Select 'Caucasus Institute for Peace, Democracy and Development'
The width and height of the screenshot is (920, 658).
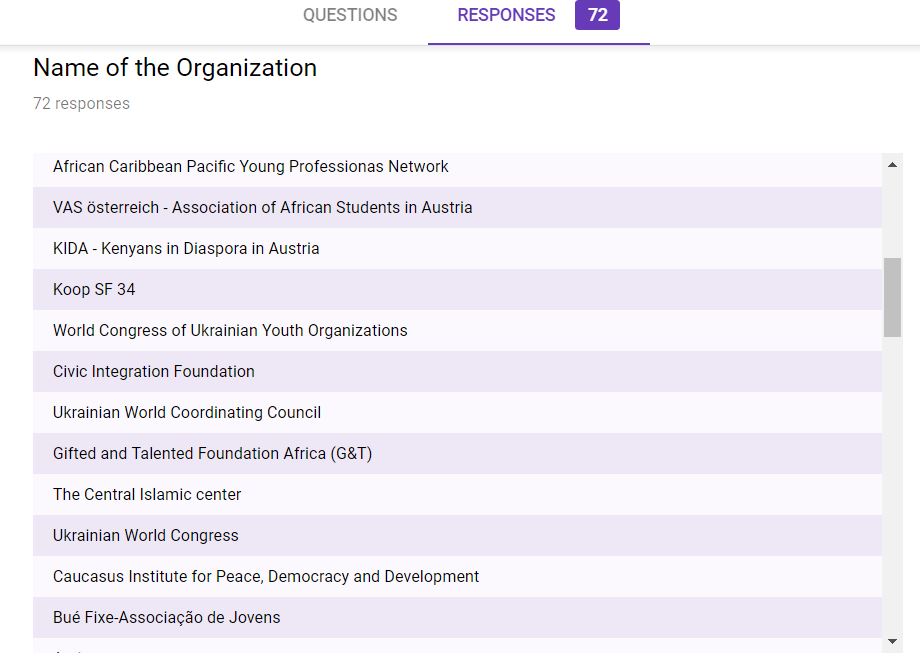[457, 576]
